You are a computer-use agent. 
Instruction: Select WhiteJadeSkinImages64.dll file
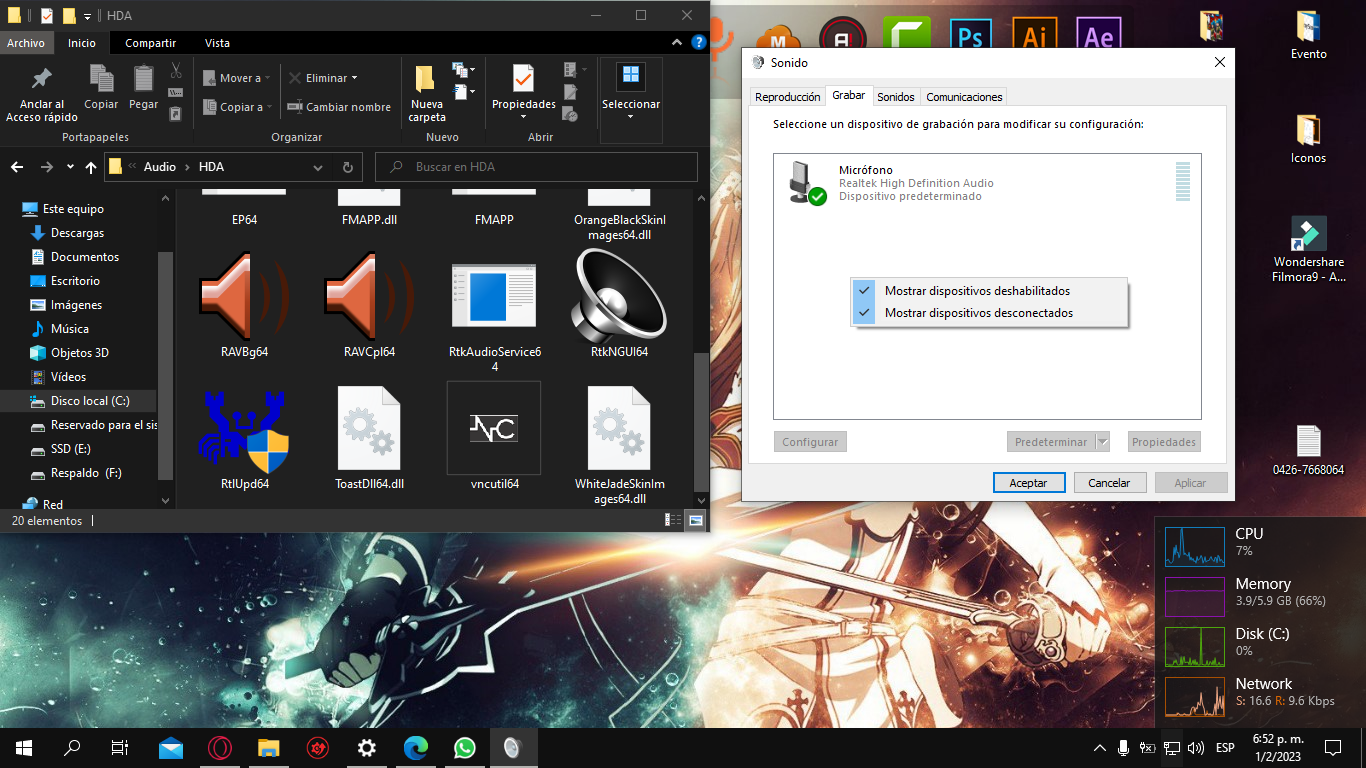pyautogui.click(x=620, y=444)
